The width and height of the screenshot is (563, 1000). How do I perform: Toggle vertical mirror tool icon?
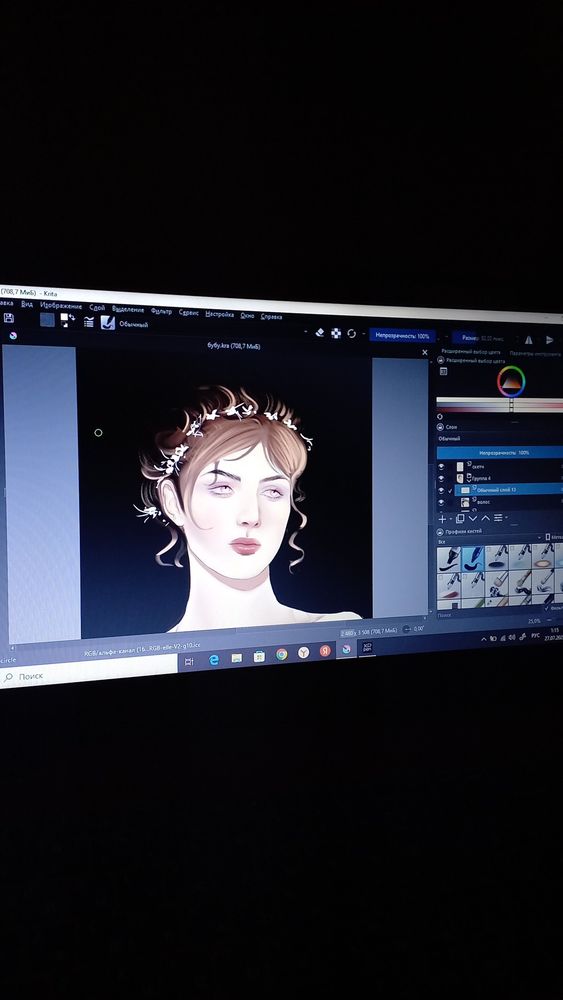[549, 341]
